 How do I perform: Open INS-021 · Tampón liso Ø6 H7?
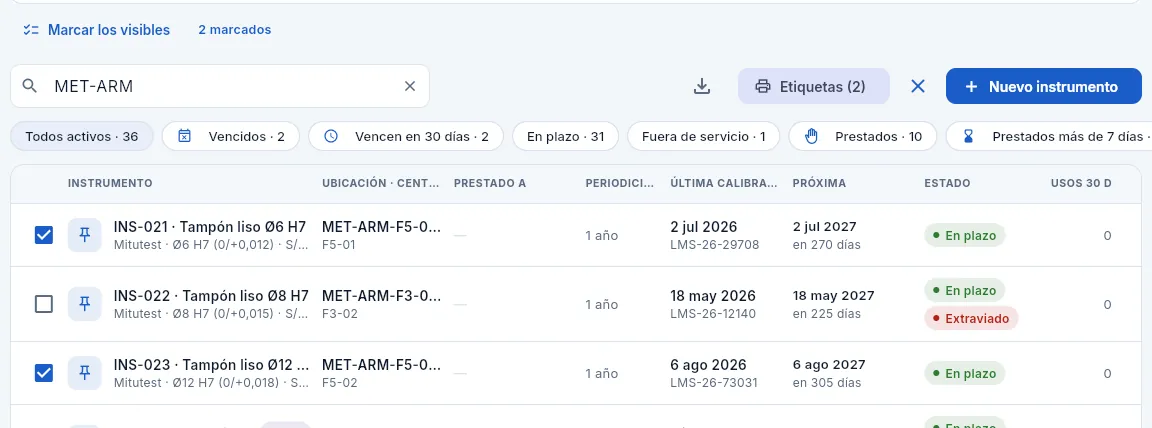tap(210, 226)
